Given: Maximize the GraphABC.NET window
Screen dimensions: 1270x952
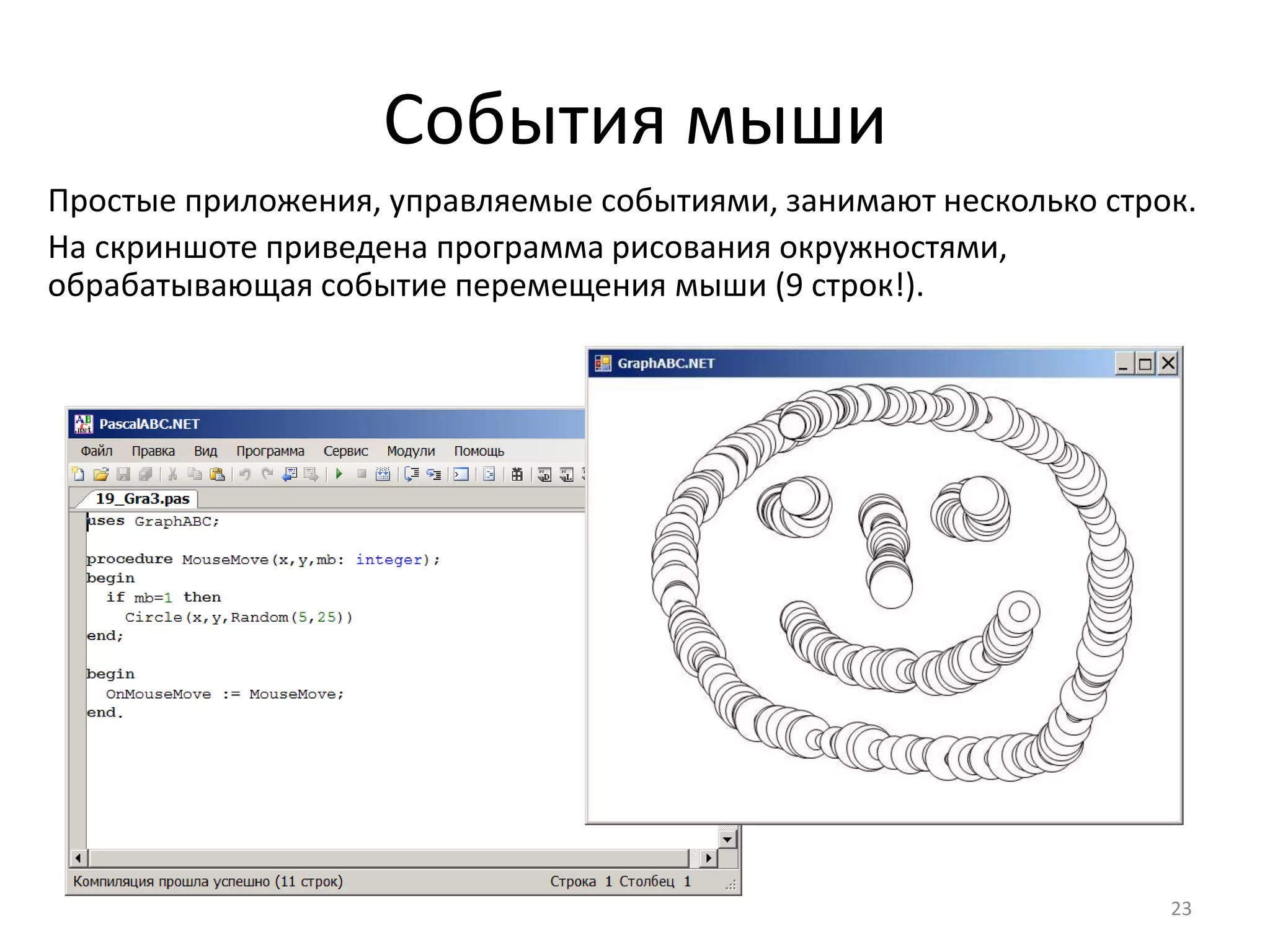Looking at the screenshot, I should click(1145, 364).
